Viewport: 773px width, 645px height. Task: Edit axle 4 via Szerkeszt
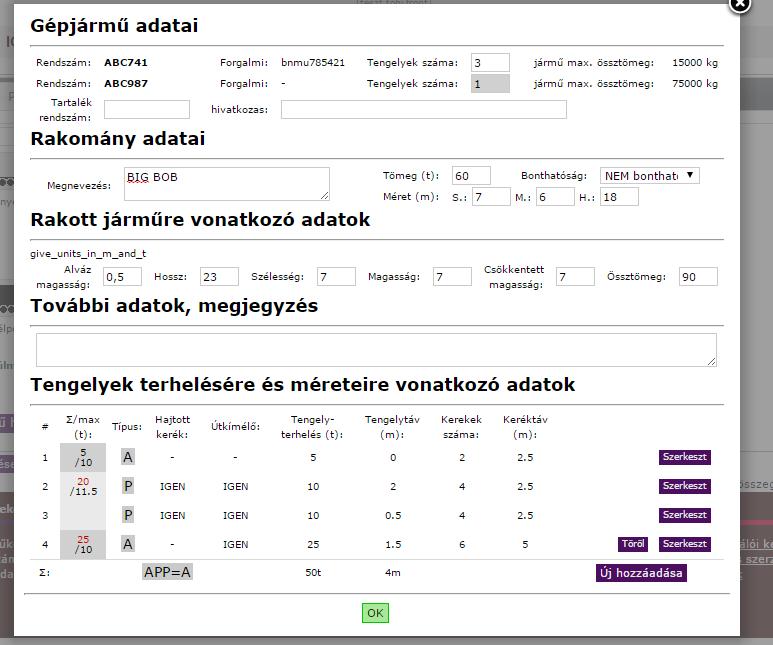(685, 543)
